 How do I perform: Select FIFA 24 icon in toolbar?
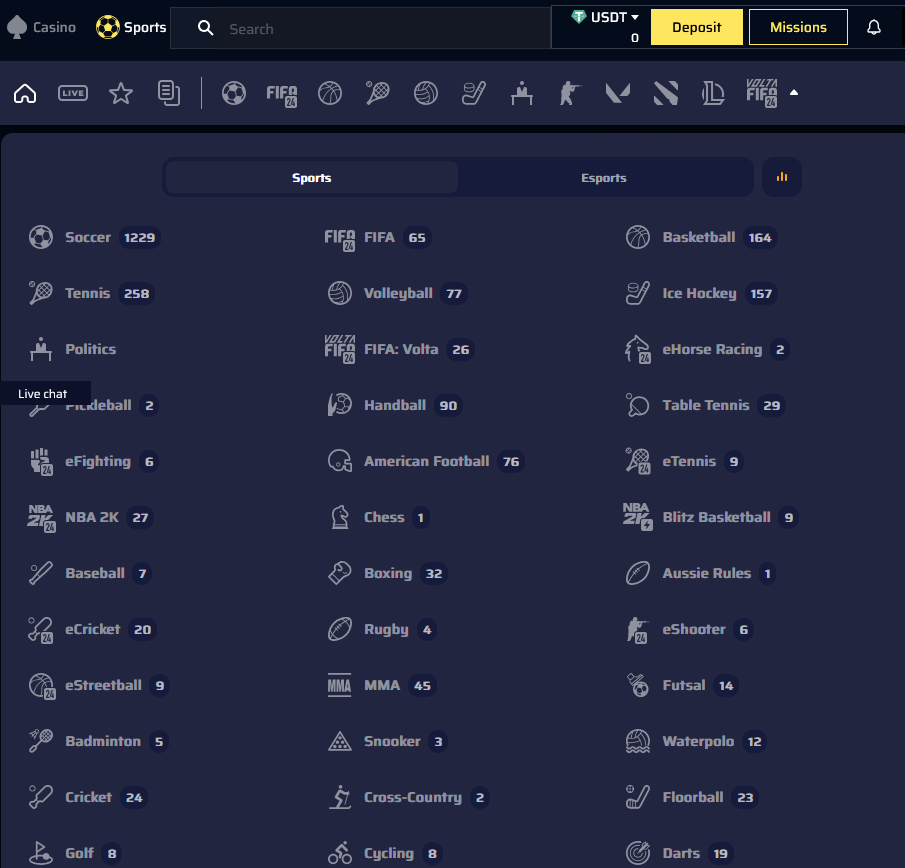coord(282,95)
